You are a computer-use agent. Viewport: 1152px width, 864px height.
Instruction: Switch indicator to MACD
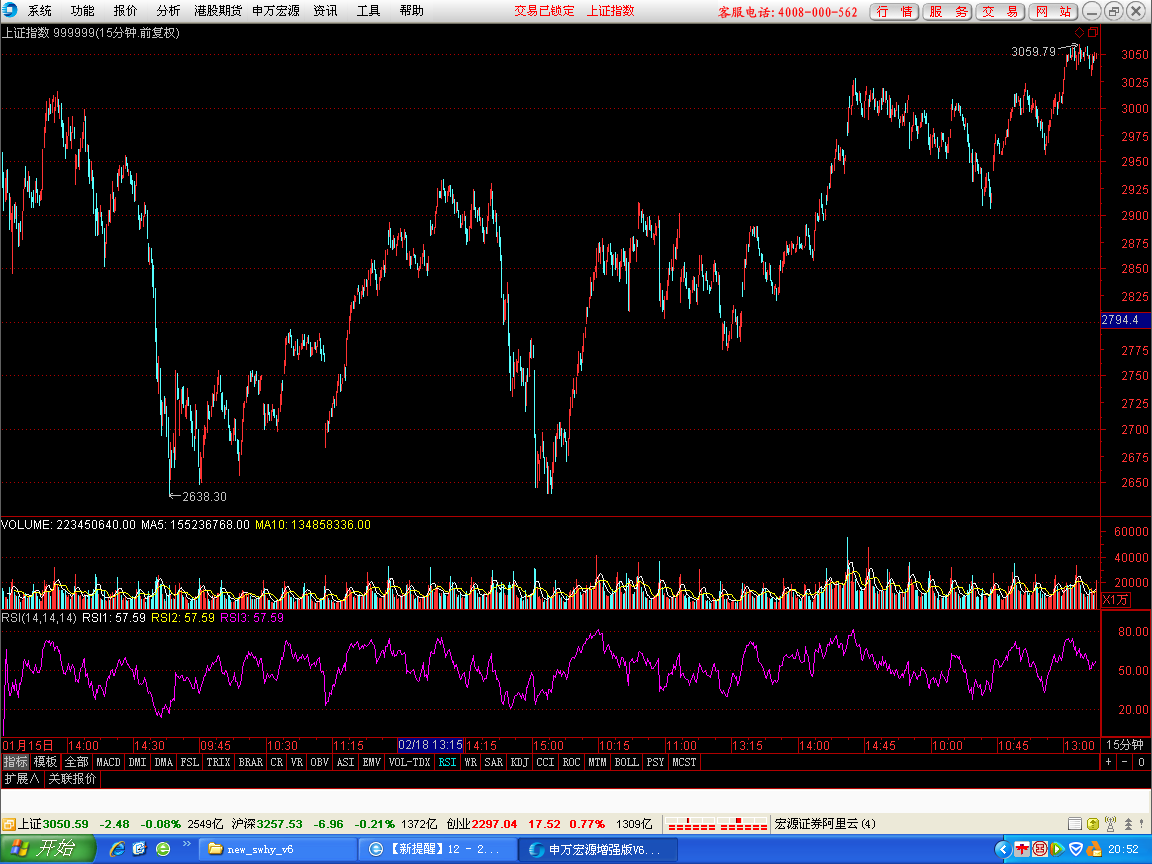[108, 762]
